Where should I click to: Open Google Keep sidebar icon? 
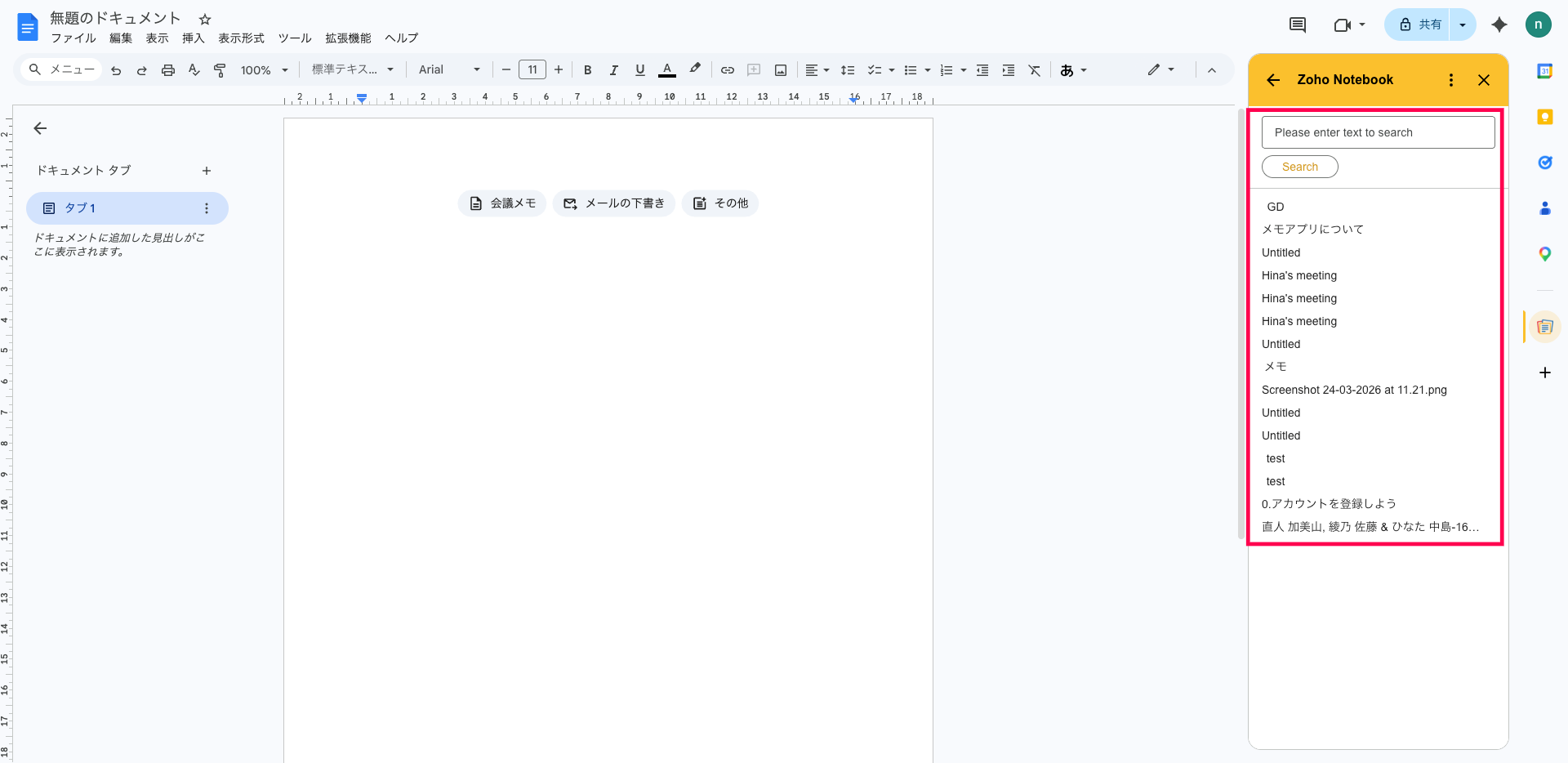tap(1544, 117)
